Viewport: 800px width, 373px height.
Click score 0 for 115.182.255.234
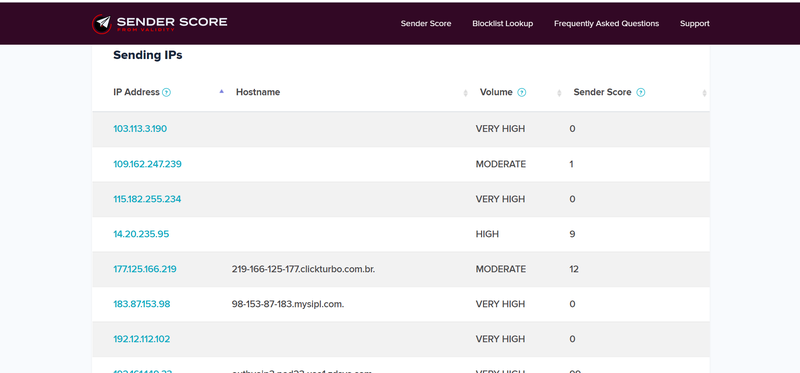(x=572, y=199)
